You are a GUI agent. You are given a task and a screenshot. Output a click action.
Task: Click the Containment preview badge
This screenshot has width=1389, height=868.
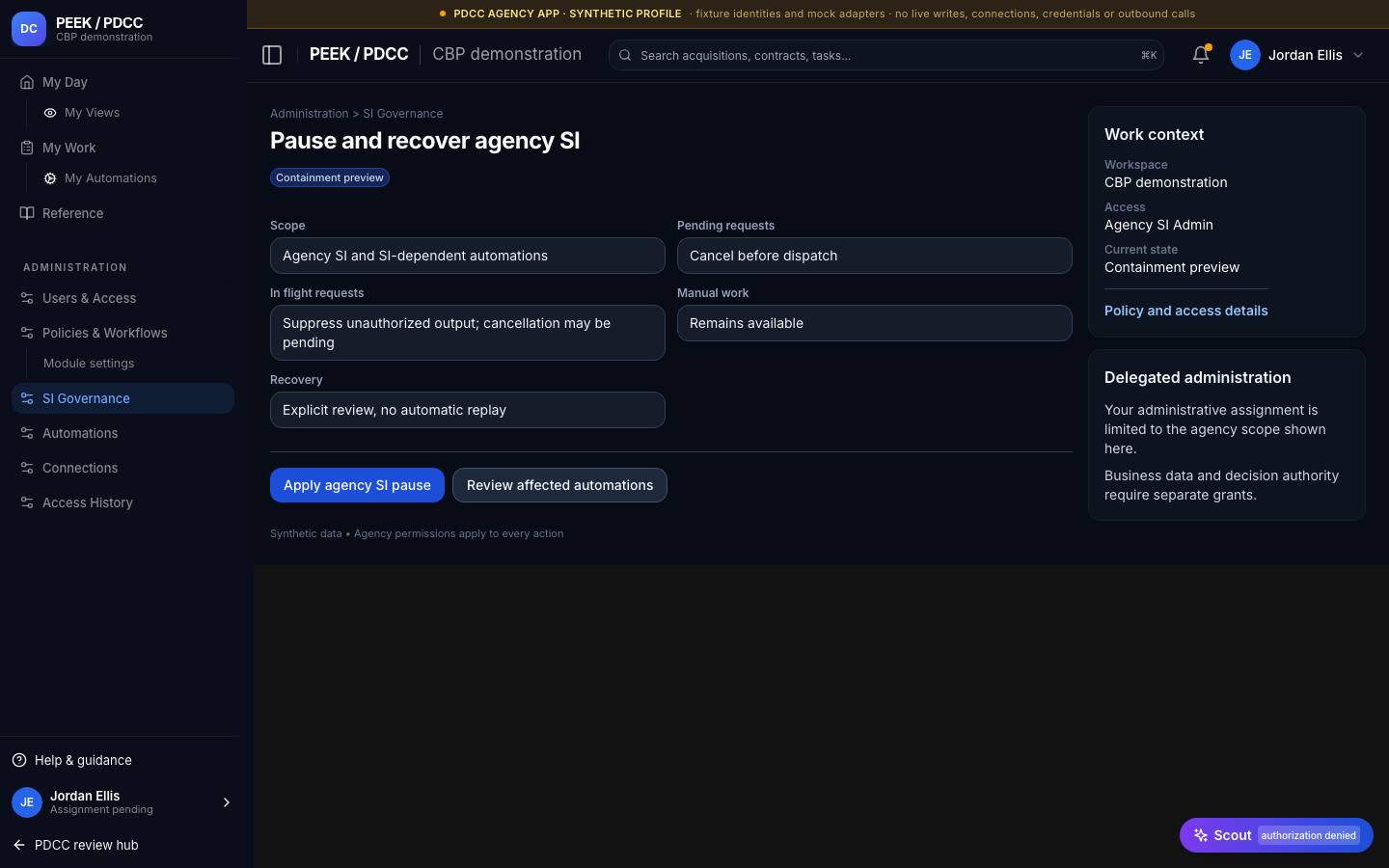click(330, 177)
